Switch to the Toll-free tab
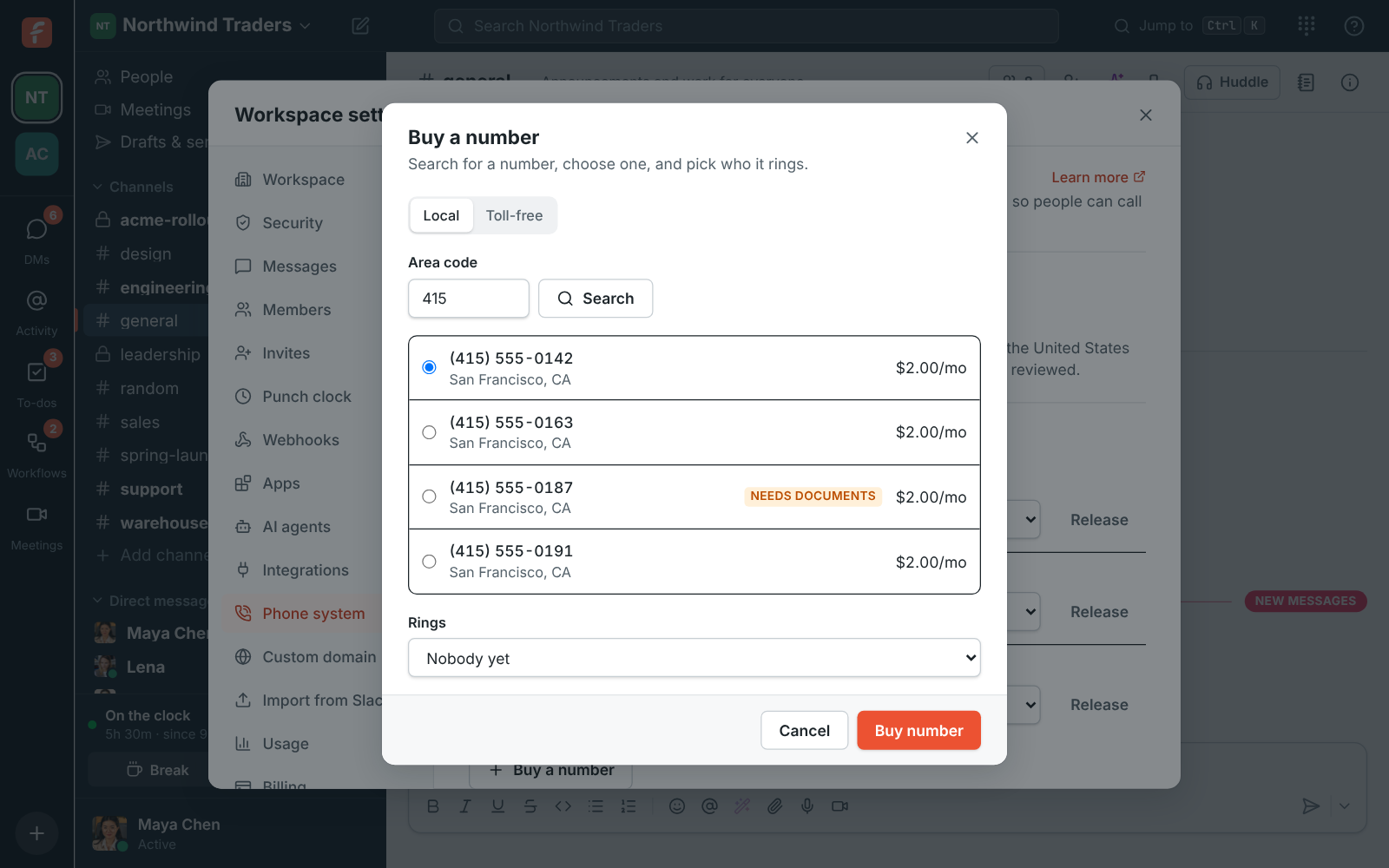Screen dimensions: 1389x868 [x=515, y=215]
